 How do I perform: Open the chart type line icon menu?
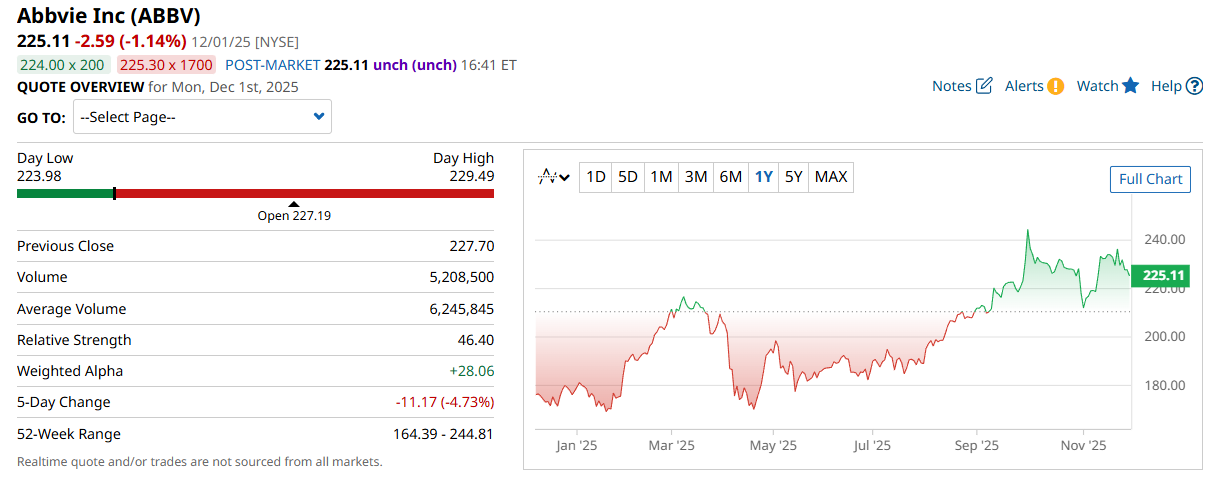[547, 177]
